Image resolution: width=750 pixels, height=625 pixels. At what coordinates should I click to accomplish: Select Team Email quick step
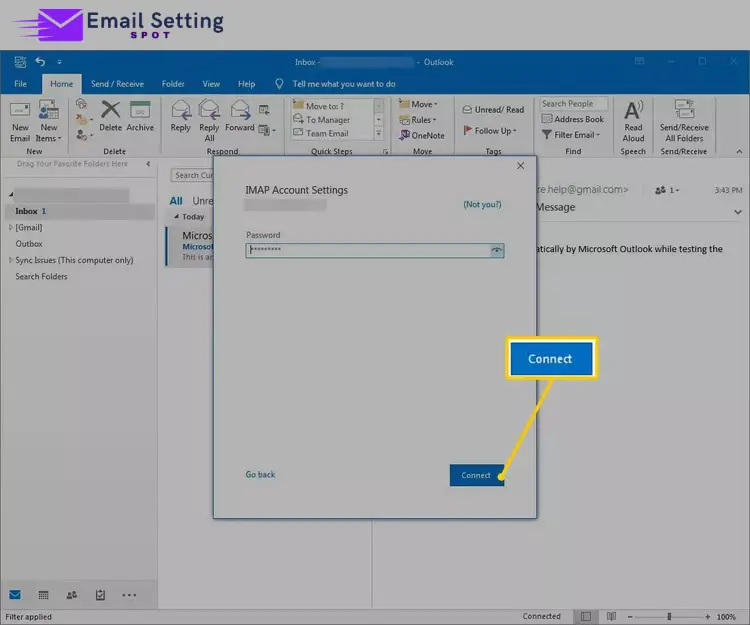[327, 133]
